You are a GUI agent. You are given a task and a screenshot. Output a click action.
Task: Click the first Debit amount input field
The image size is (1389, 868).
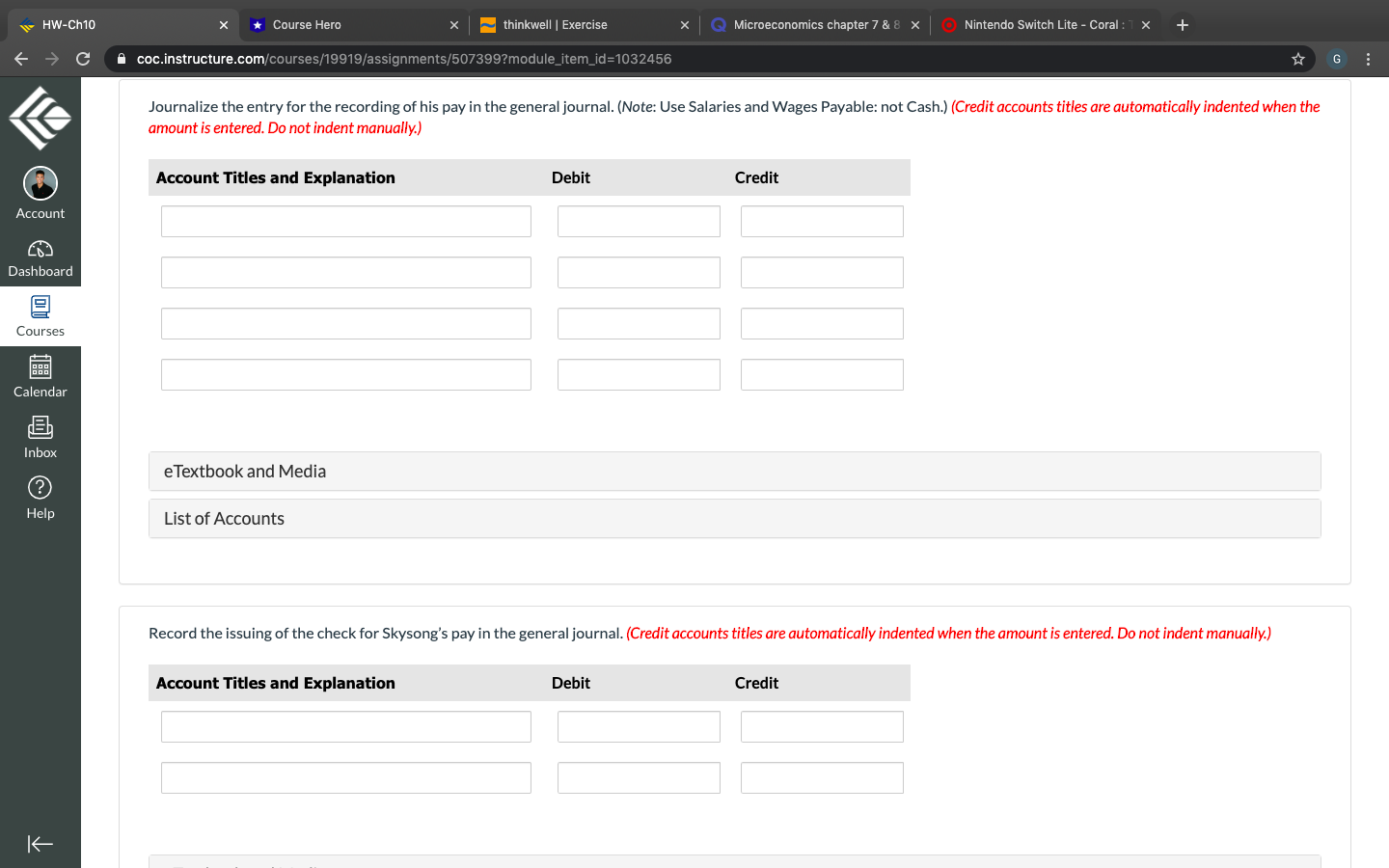pos(639,221)
